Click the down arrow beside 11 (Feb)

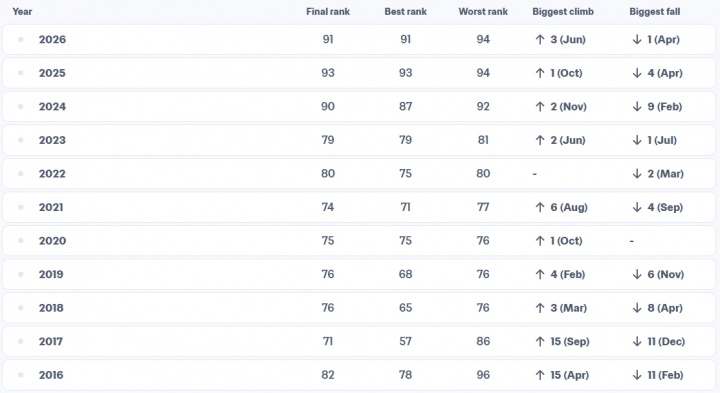point(637,375)
